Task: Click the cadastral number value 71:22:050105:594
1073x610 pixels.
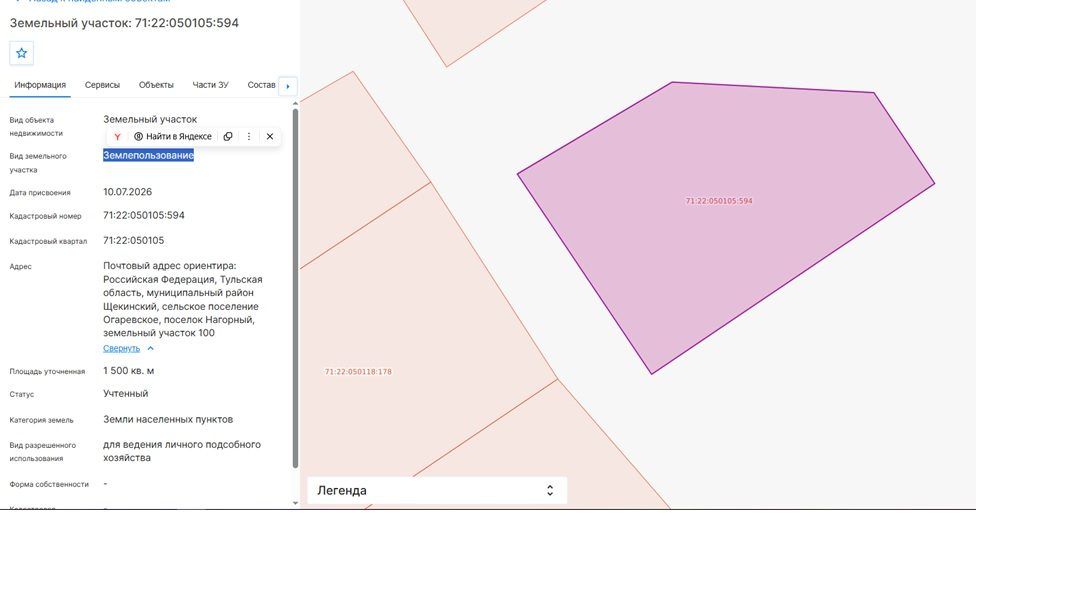Action: pyautogui.click(x=144, y=215)
